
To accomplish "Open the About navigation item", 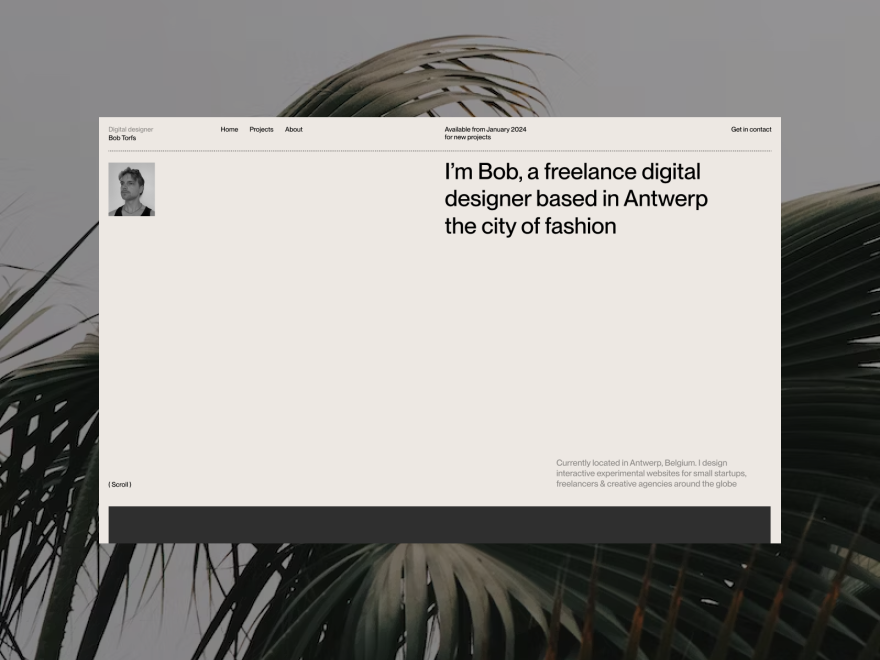I will 294,130.
